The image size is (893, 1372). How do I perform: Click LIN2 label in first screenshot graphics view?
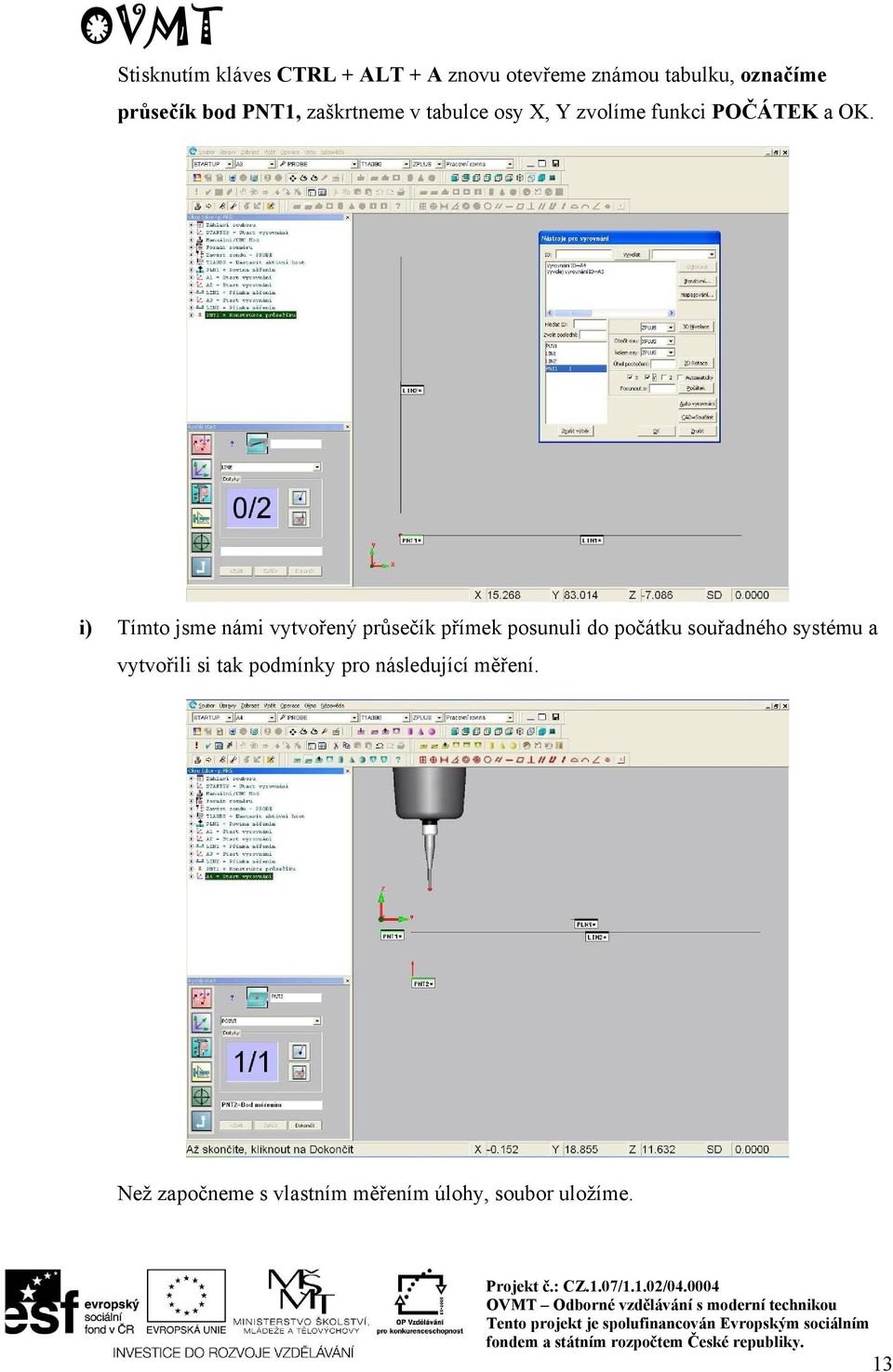[412, 390]
